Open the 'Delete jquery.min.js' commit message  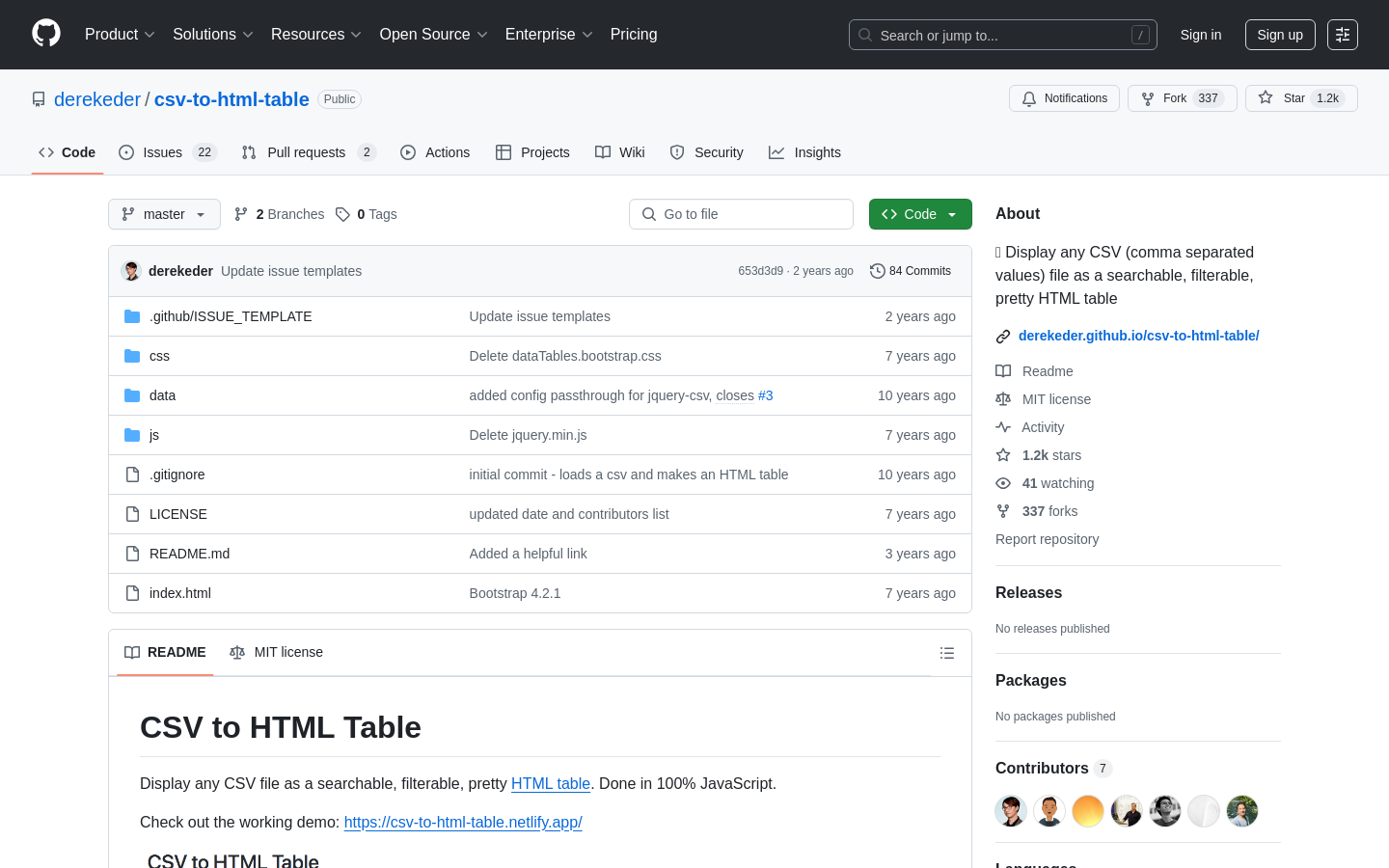pyautogui.click(x=528, y=435)
